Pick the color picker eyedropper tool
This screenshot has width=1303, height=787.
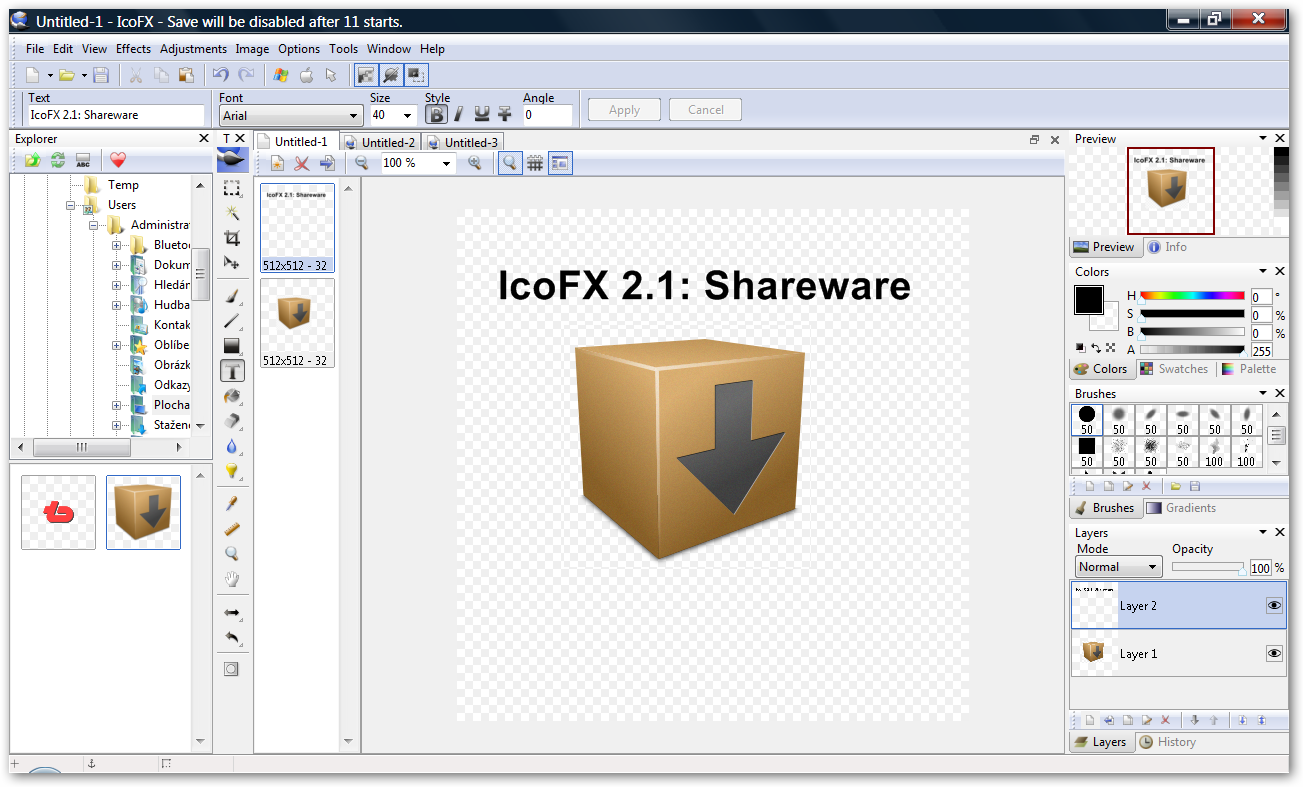coord(232,503)
